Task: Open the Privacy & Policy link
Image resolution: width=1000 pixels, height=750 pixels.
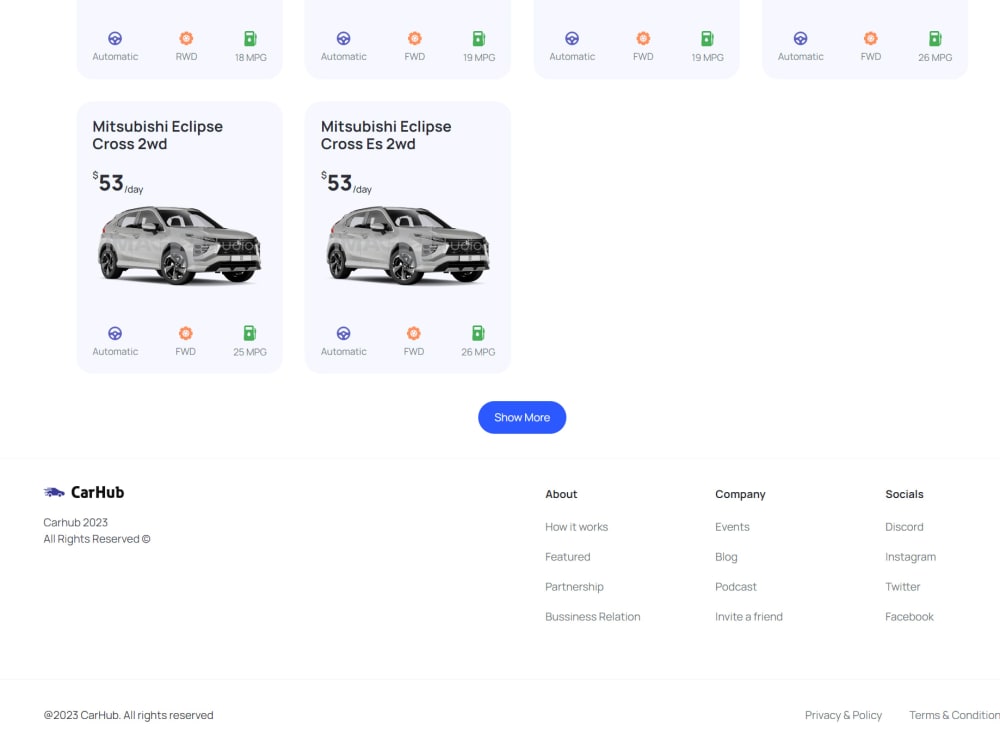Action: [843, 716]
